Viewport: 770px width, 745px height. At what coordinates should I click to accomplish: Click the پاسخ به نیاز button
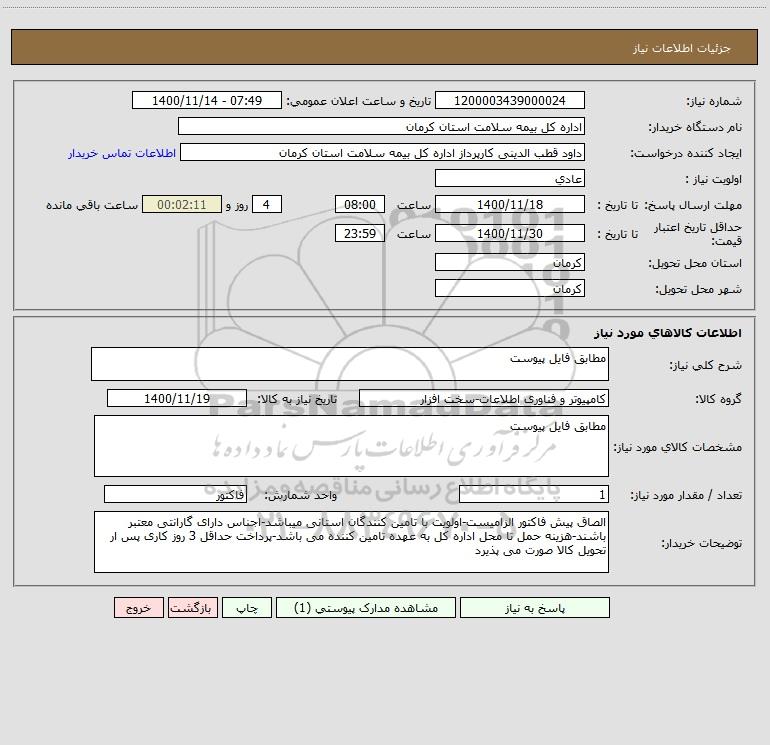535,608
